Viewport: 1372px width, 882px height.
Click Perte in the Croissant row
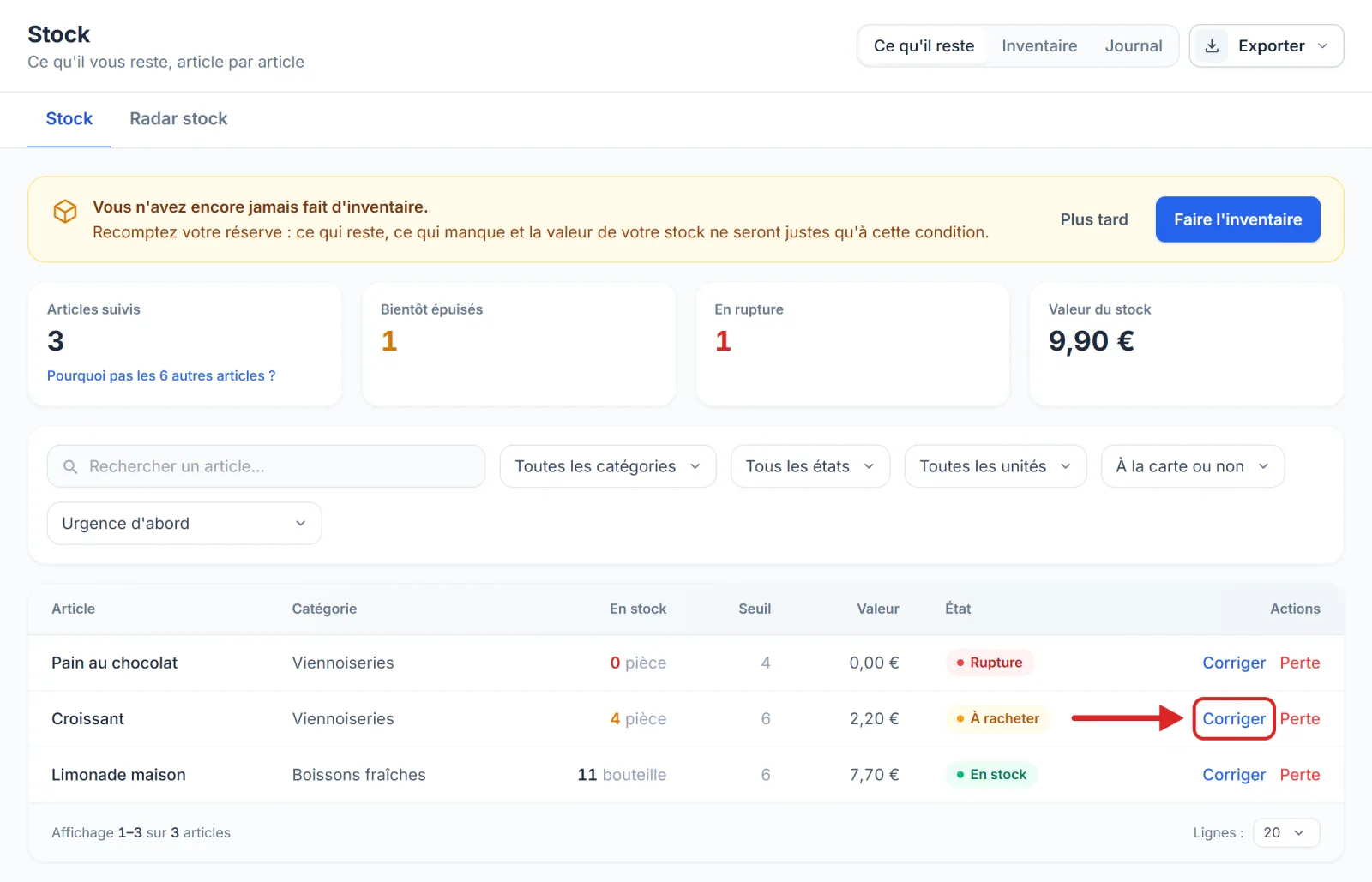coord(1300,719)
